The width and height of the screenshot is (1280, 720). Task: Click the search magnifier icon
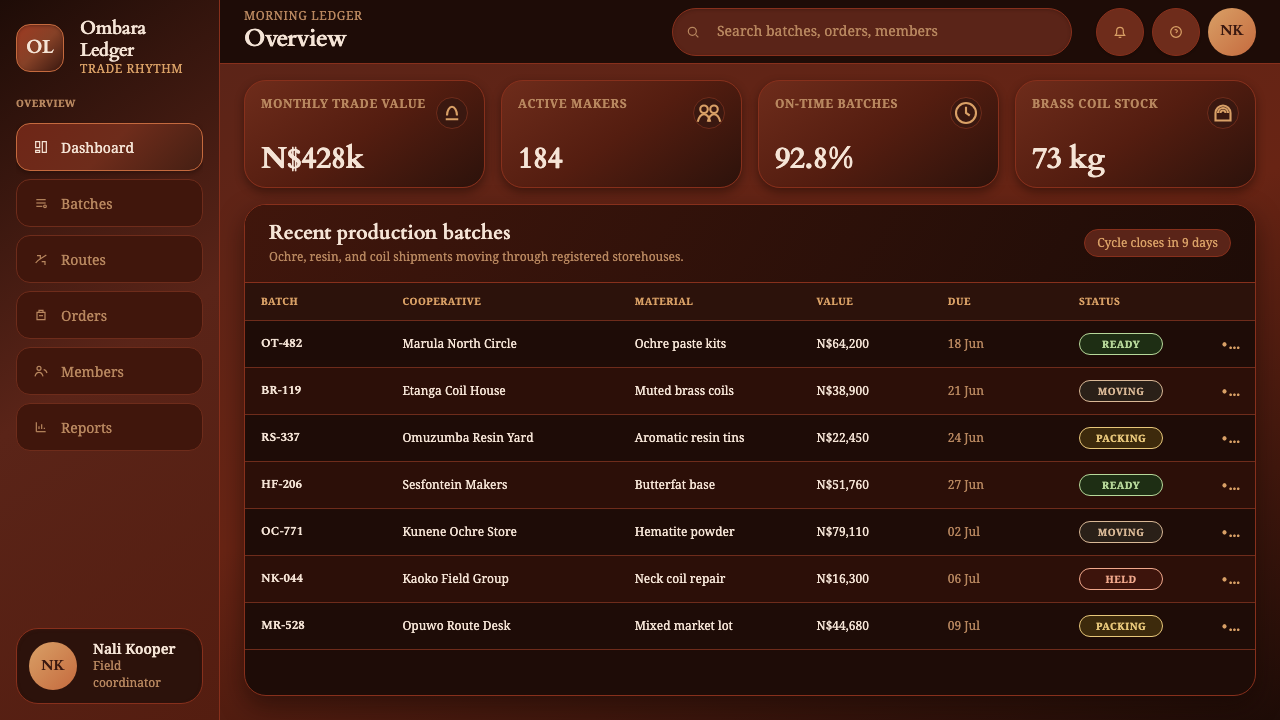693,32
